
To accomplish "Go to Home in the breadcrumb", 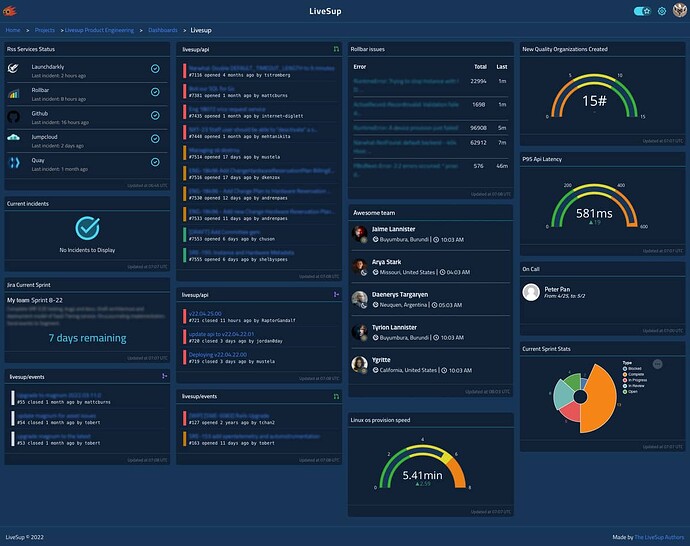I will [x=13, y=30].
